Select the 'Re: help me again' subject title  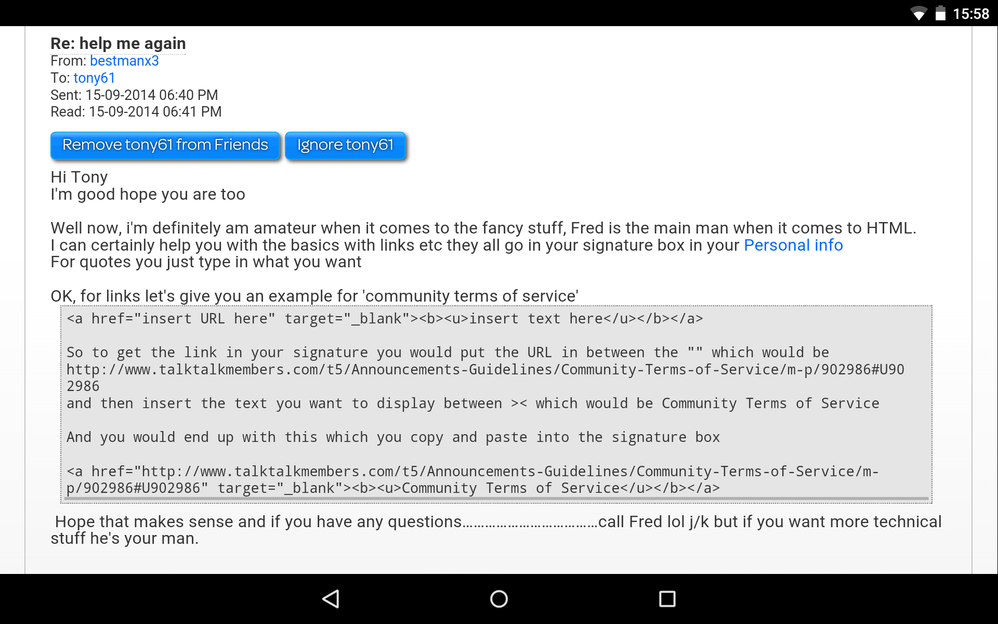(x=118, y=43)
